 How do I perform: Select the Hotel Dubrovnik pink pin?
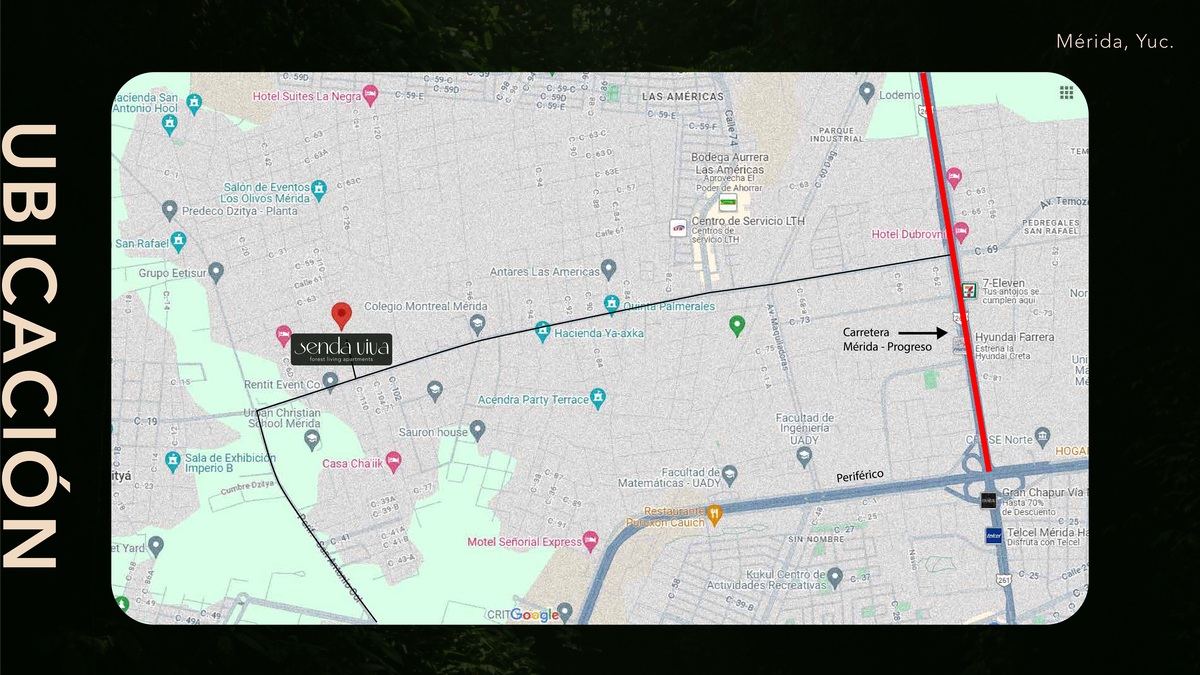[961, 233]
